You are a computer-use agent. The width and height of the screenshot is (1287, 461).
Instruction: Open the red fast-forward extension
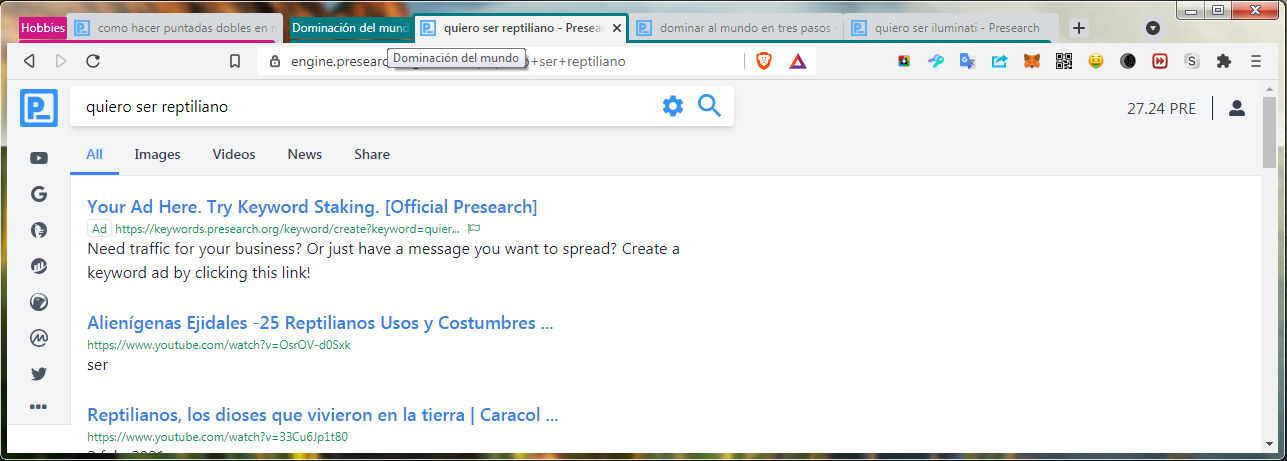tap(1160, 61)
